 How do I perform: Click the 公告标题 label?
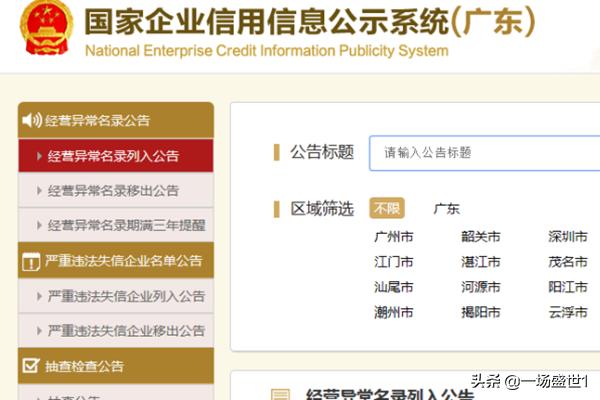pyautogui.click(x=322, y=152)
